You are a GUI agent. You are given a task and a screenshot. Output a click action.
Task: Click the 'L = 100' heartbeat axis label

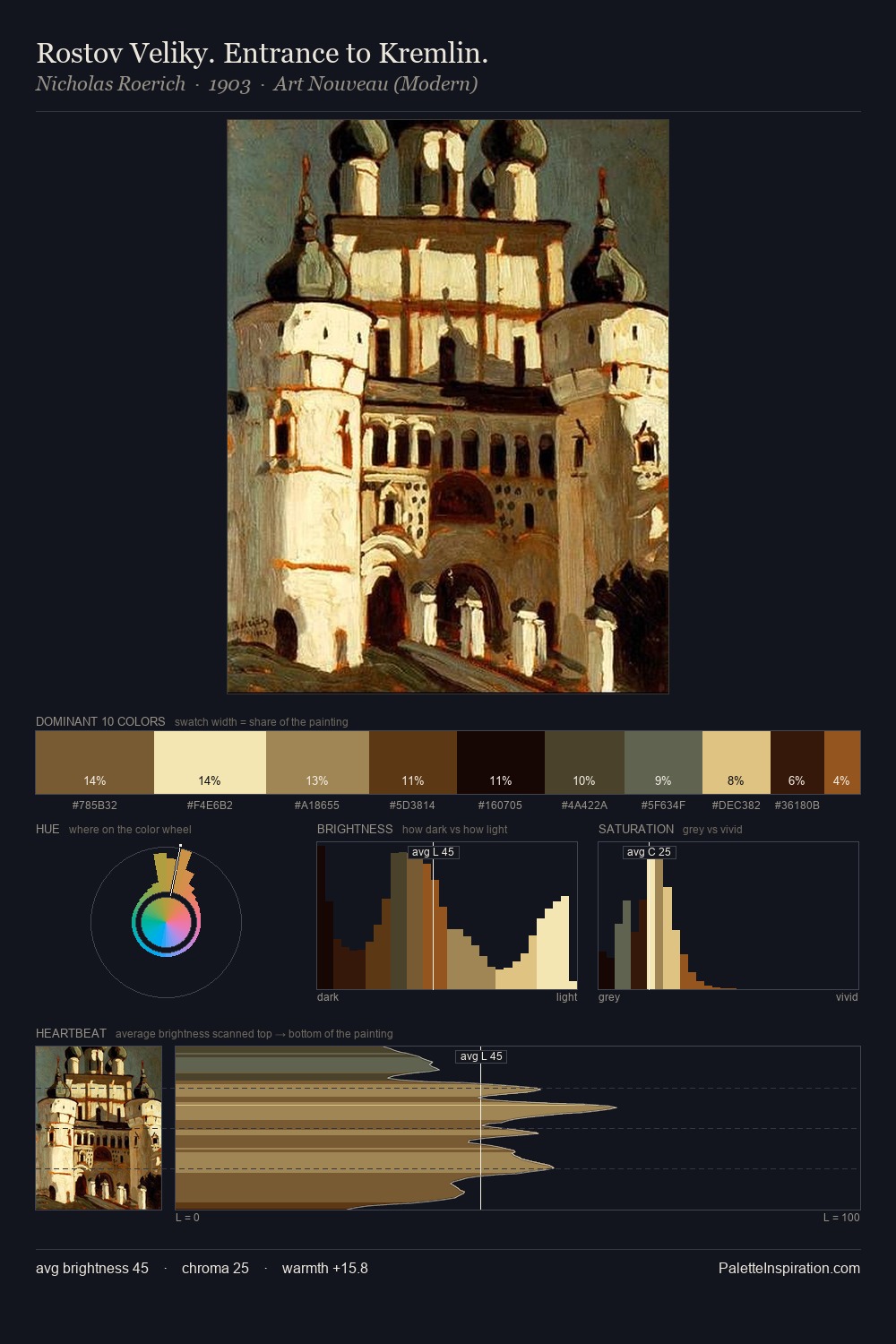coord(841,1218)
